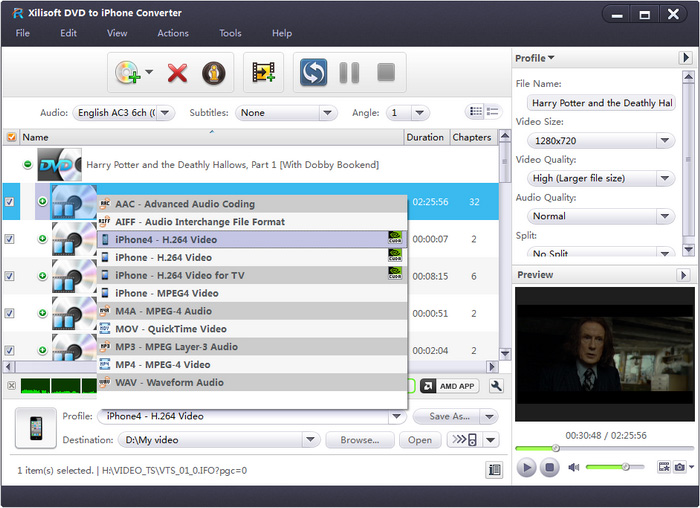Mute the preview volume speaker
Image resolution: width=700 pixels, height=508 pixels.
tap(573, 467)
